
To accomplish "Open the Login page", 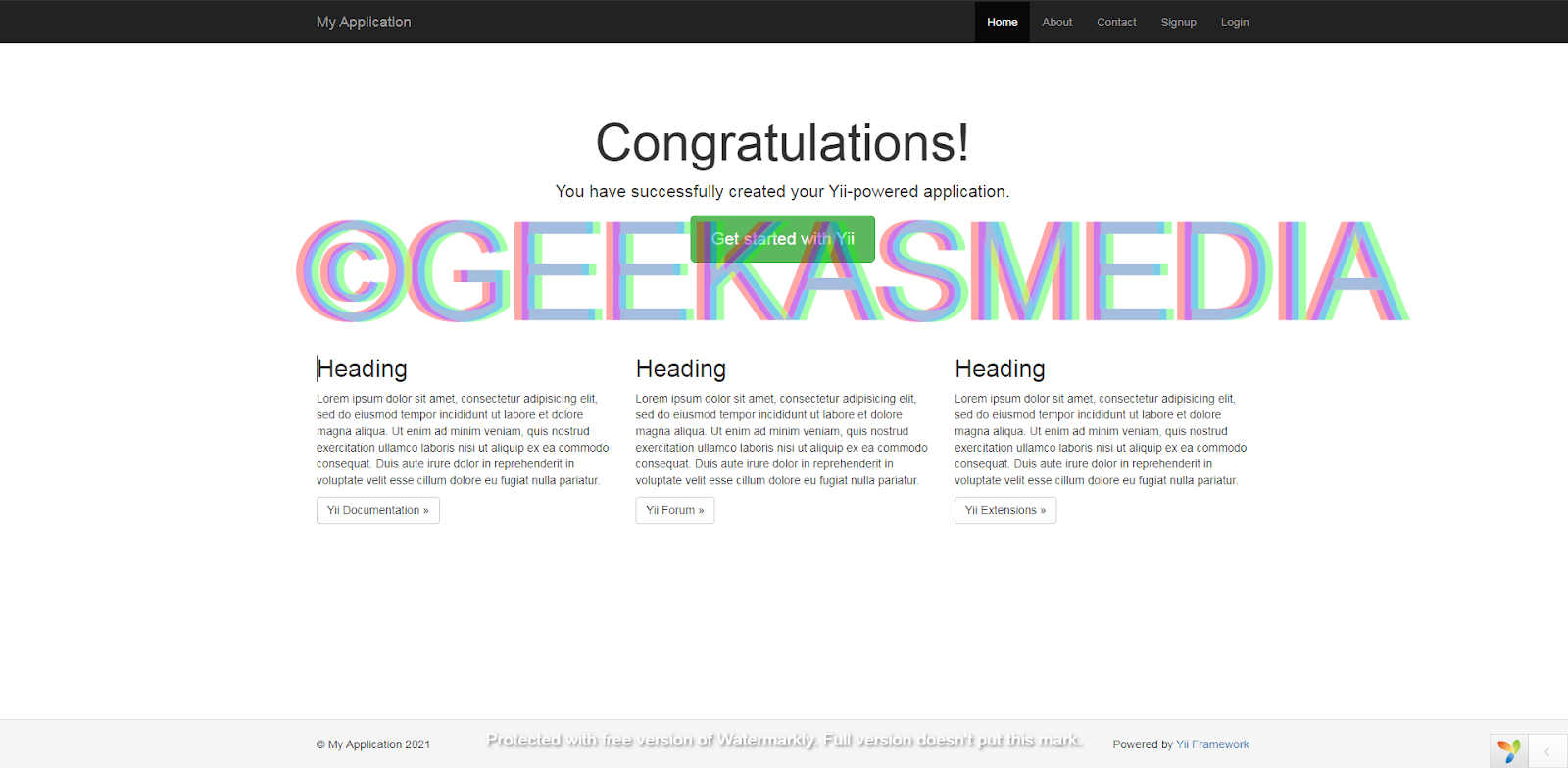I will point(1235,22).
